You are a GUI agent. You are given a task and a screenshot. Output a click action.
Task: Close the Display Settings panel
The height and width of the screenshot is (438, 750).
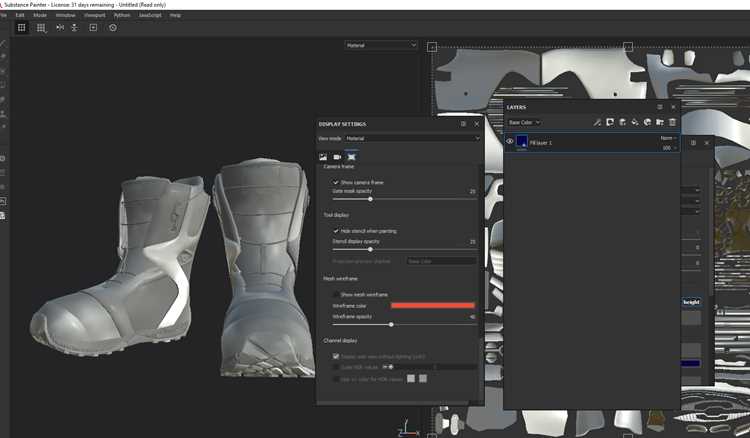[x=476, y=124]
